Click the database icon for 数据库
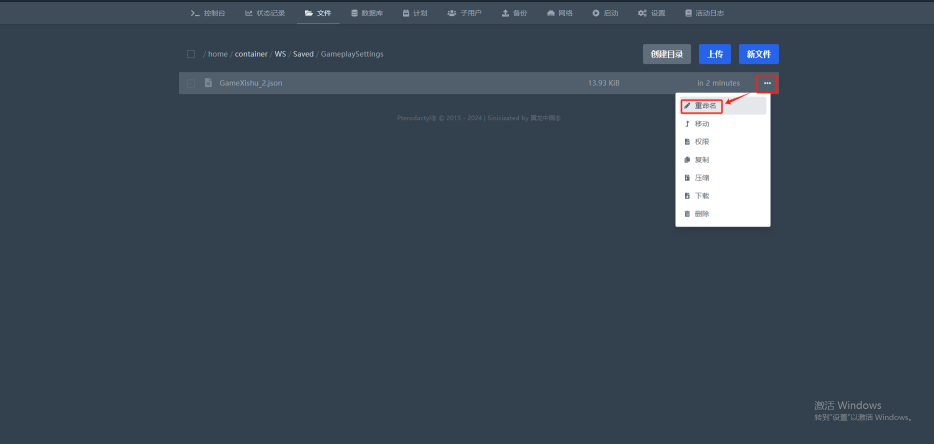934x444 pixels. click(354, 13)
